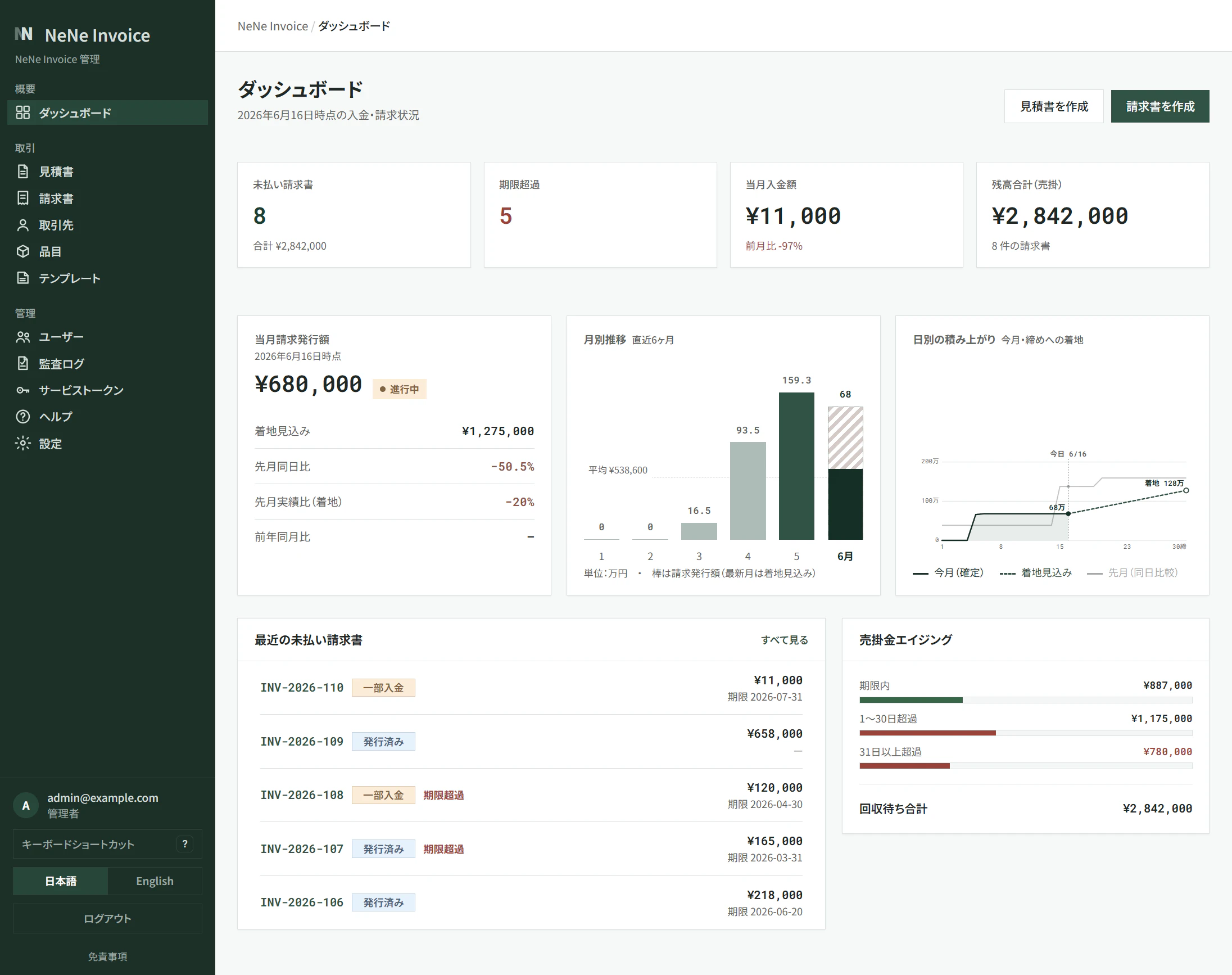This screenshot has height=975, width=1232.
Task: Click the 今月(確定) legend entry
Action: pos(948,572)
